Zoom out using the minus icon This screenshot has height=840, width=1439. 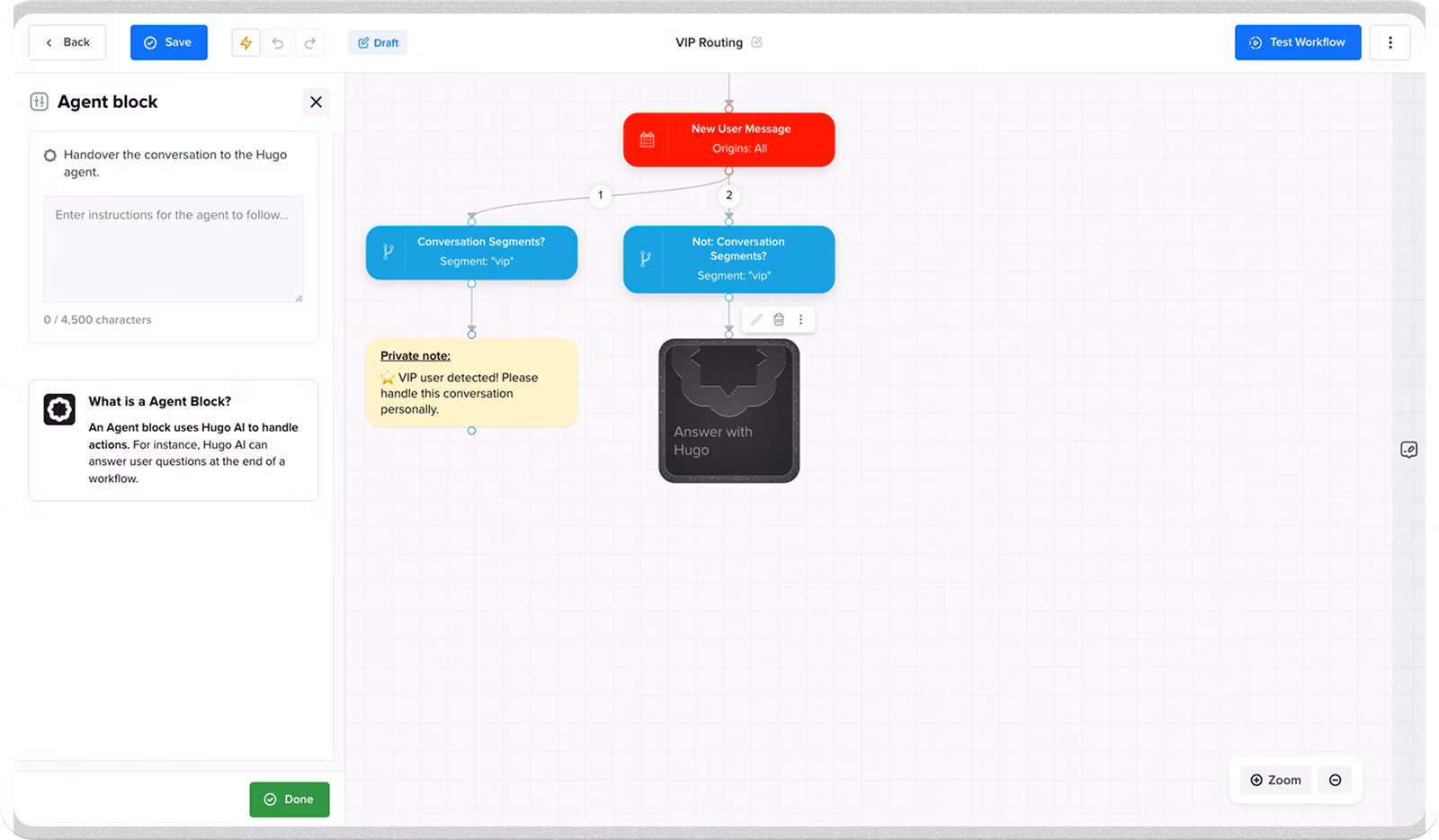(1335, 780)
